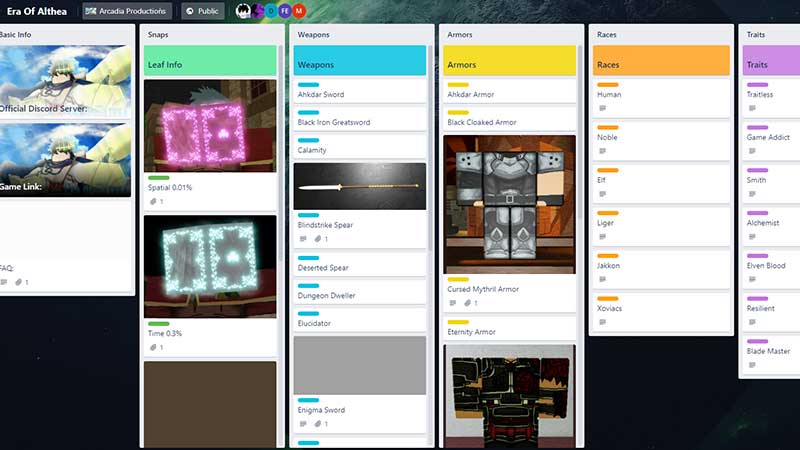
Task: Click attachment icon on Blindstrike Spear card
Action: point(318,239)
